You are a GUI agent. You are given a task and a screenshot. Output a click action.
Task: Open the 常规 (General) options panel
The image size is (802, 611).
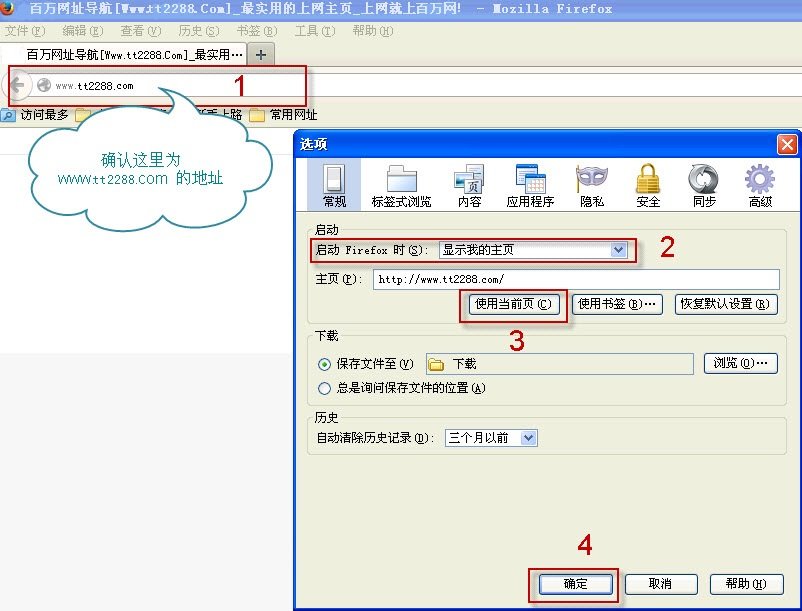click(334, 186)
